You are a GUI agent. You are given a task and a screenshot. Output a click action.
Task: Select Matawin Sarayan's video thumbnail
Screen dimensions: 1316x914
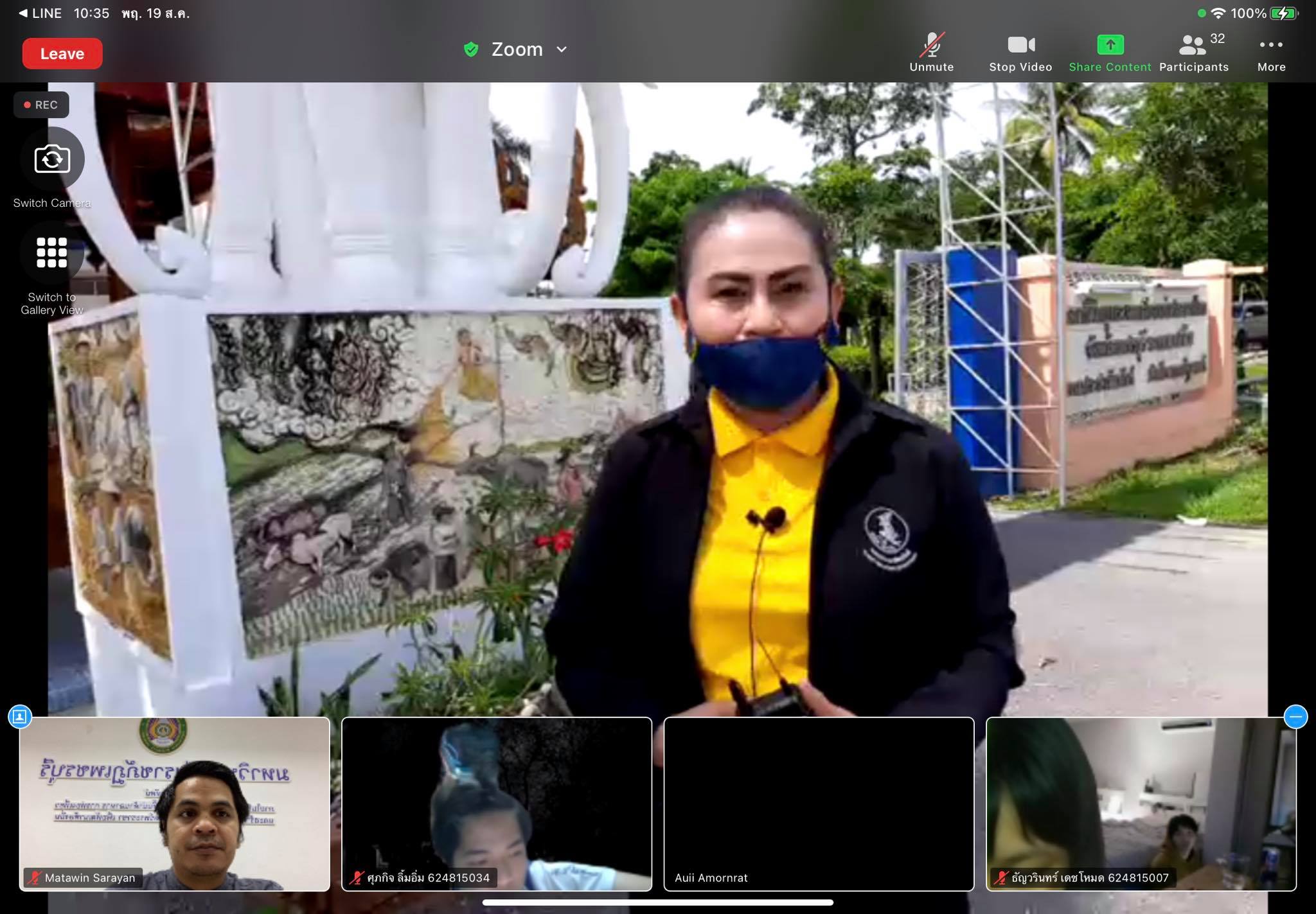point(174,804)
